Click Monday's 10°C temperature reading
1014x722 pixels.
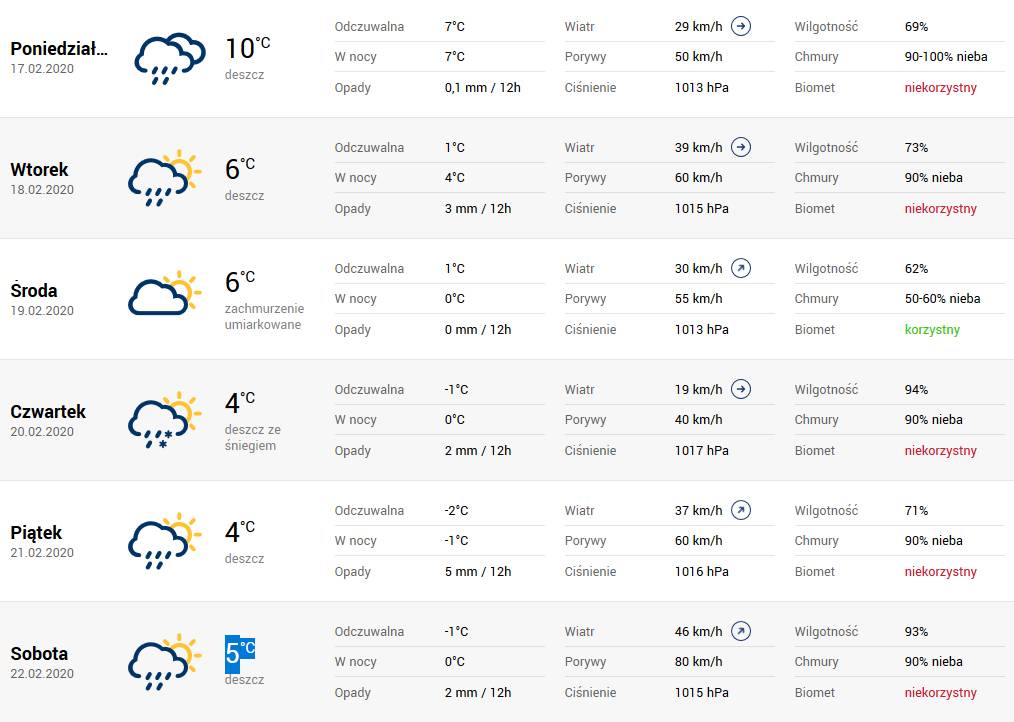coord(246,48)
